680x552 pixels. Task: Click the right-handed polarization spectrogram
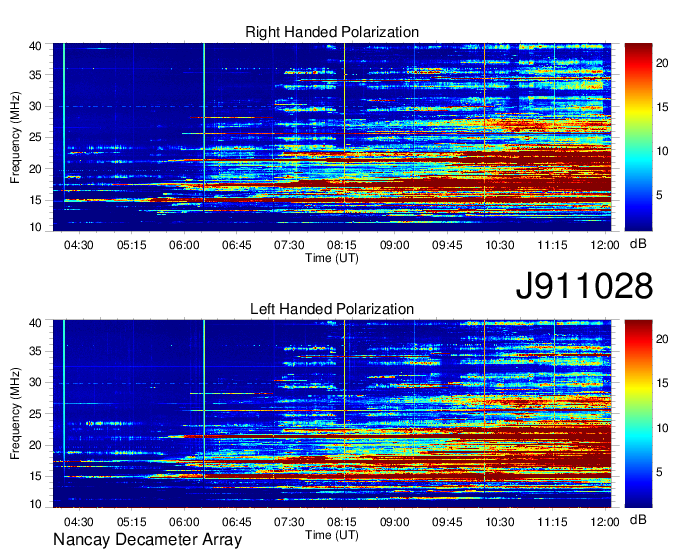pos(332,137)
